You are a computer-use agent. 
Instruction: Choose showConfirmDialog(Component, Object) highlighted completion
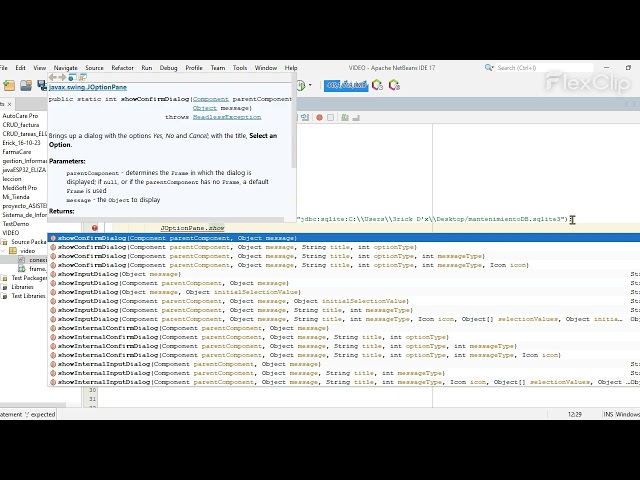[x=344, y=238]
